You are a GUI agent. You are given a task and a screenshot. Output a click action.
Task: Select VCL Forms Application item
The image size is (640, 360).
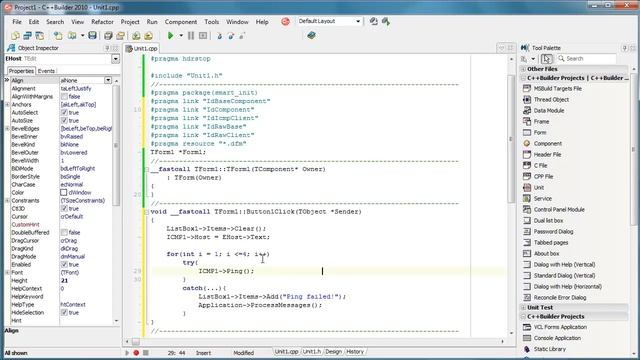[x=560, y=327]
